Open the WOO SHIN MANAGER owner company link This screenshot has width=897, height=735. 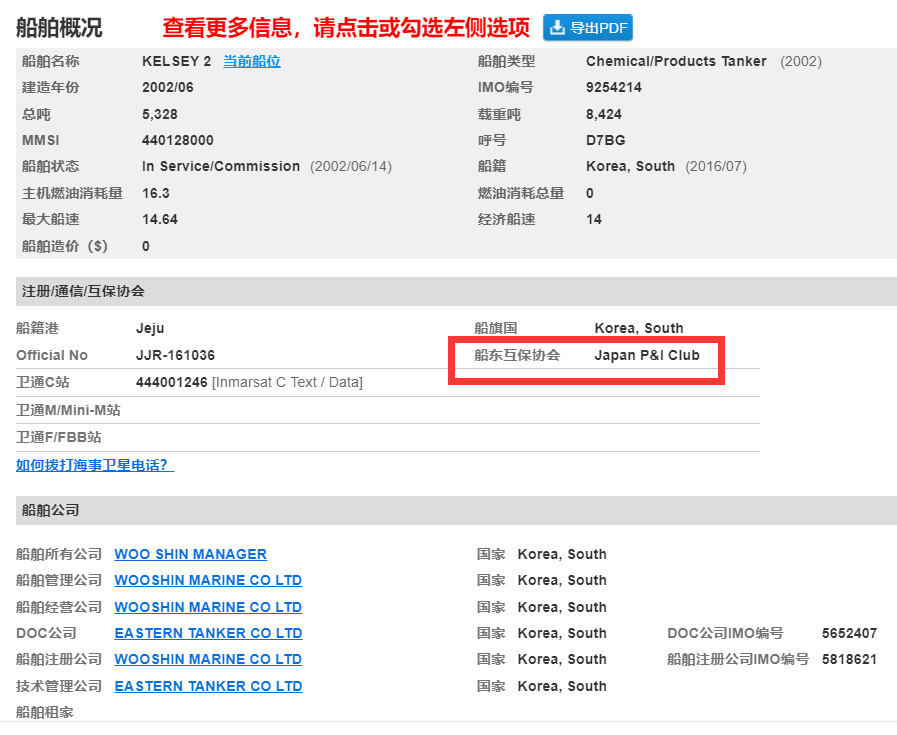click(190, 554)
